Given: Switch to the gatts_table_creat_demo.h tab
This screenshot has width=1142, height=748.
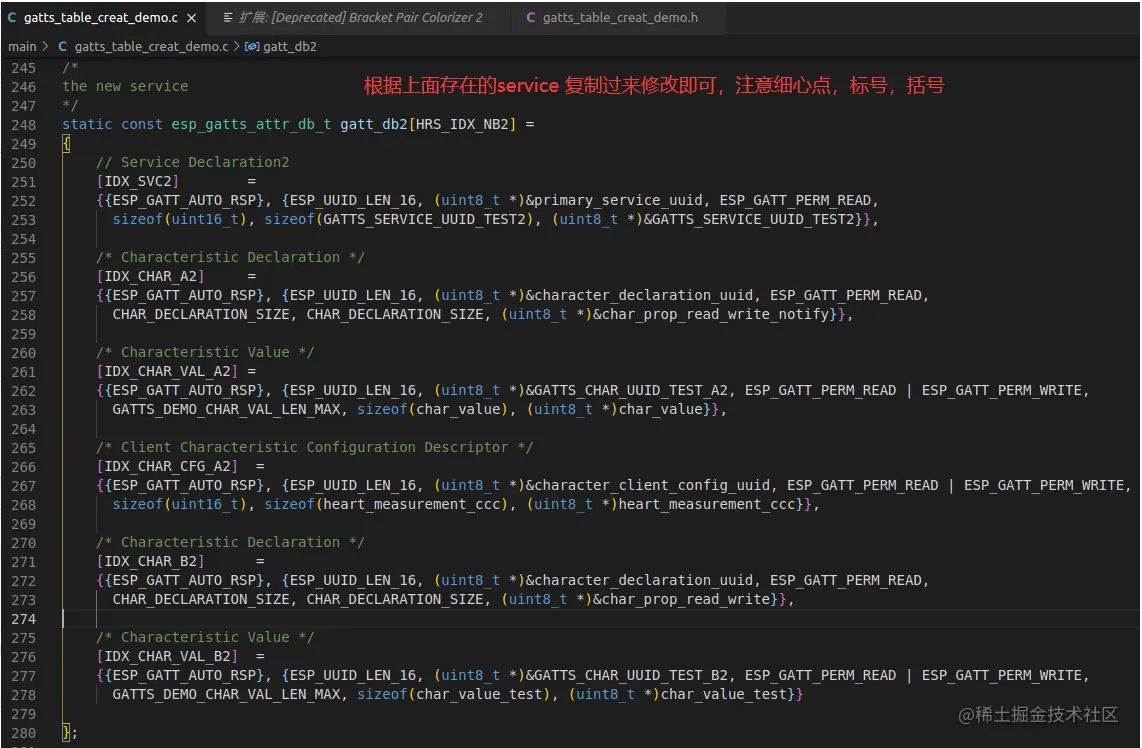Looking at the screenshot, I should 620,17.
